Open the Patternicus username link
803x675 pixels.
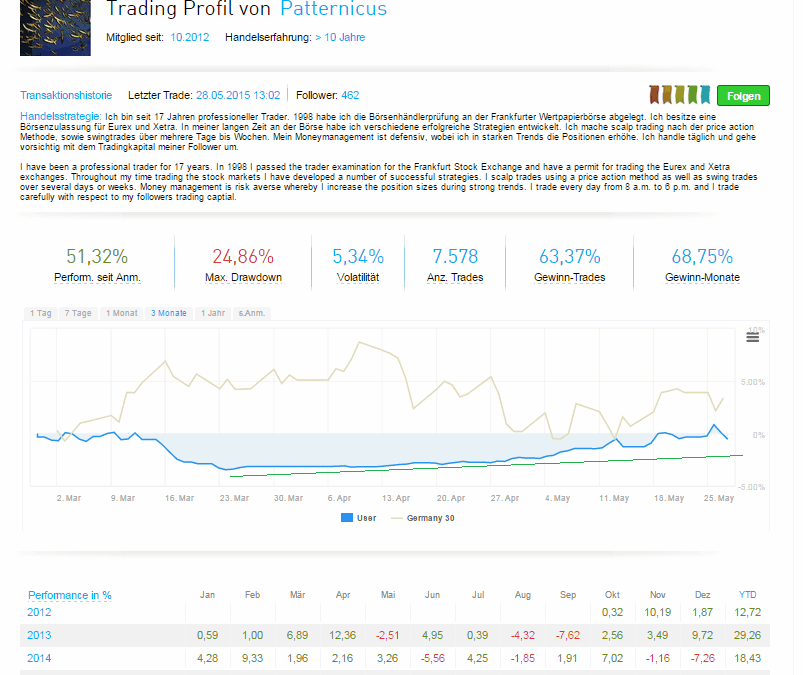pyautogui.click(x=333, y=10)
